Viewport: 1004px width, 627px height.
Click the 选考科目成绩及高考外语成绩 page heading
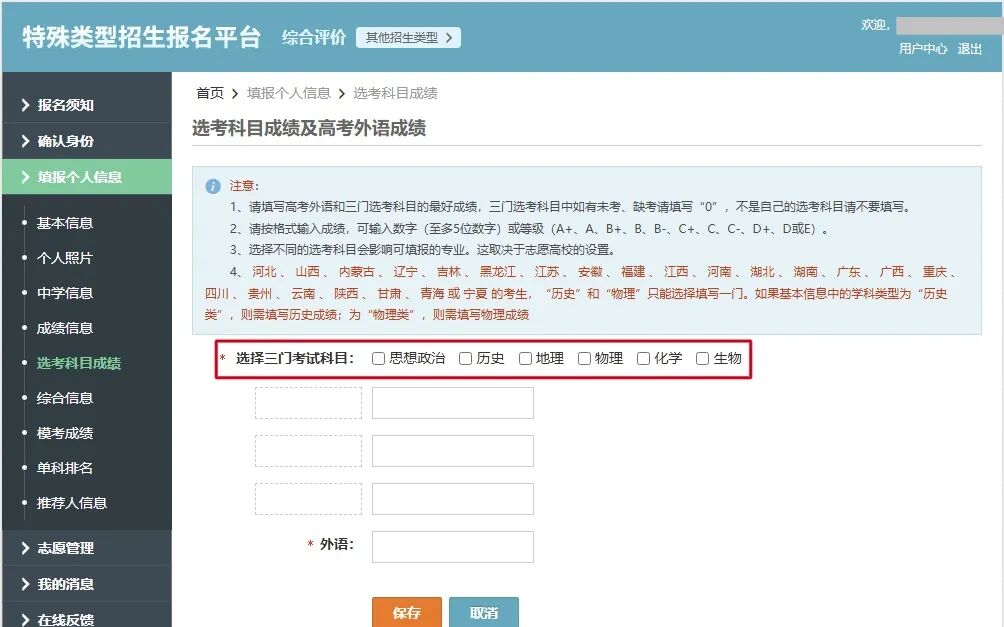[309, 128]
